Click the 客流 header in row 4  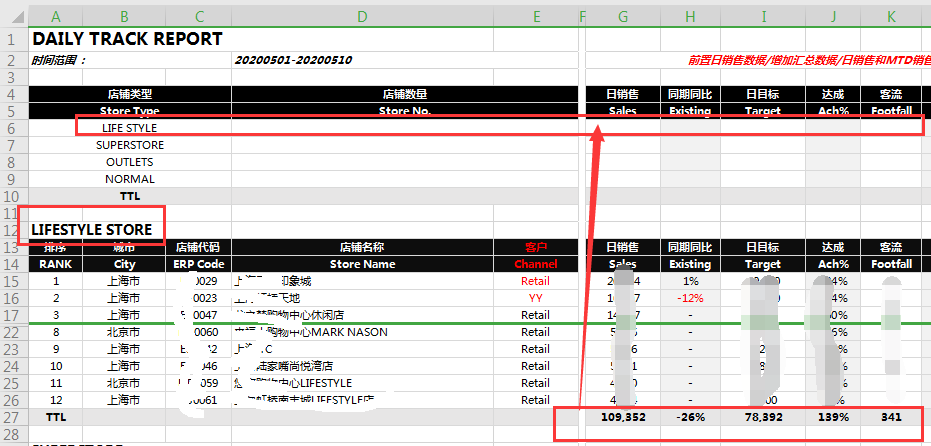891,94
